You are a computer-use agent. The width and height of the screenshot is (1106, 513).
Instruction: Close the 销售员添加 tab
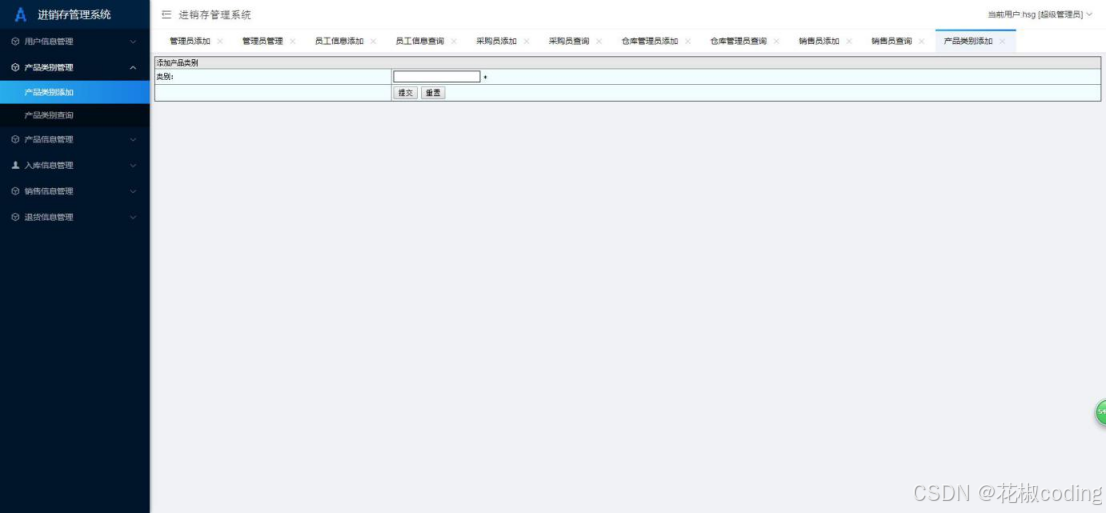pos(849,41)
